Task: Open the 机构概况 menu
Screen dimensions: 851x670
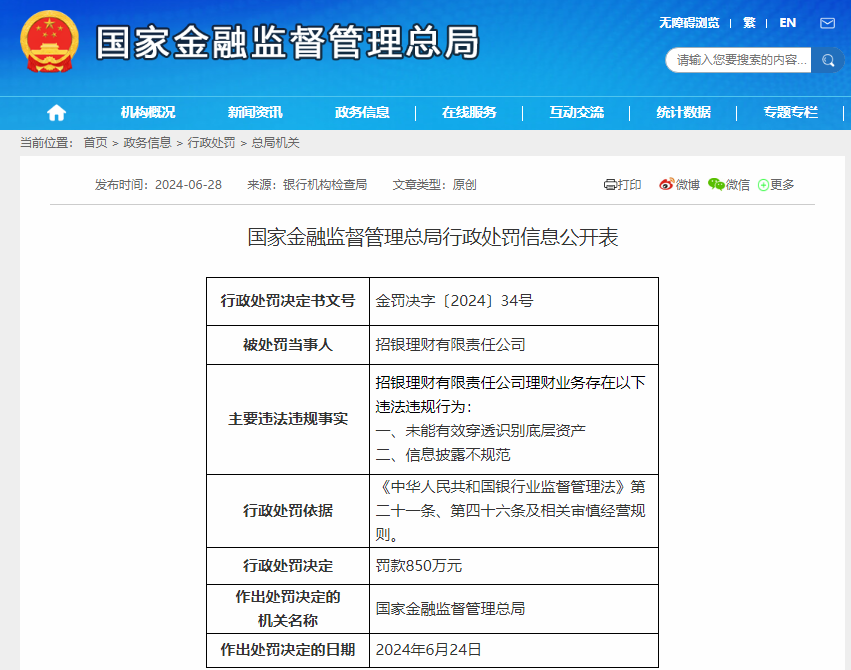Action: (x=148, y=112)
